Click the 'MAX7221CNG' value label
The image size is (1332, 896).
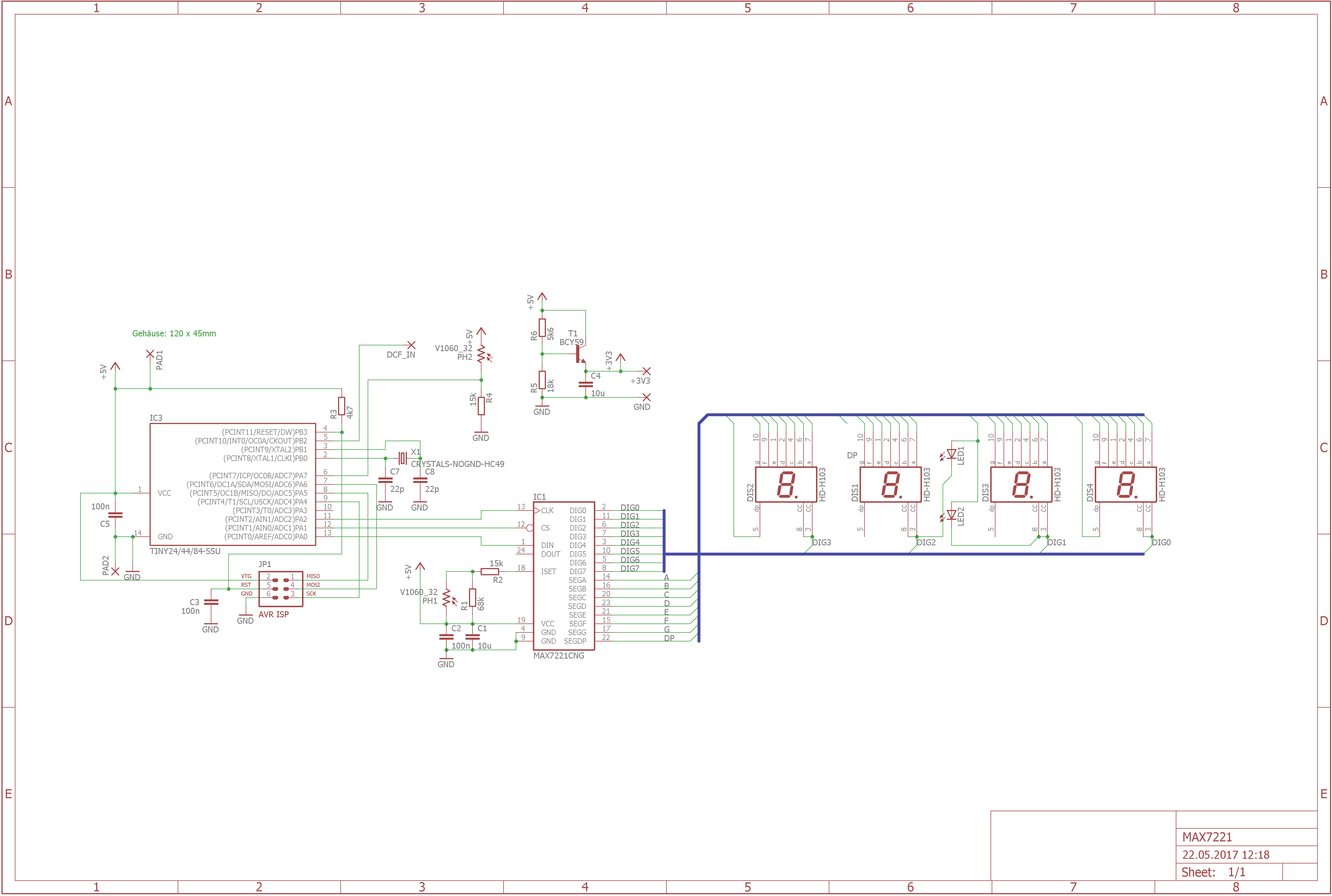tap(558, 656)
